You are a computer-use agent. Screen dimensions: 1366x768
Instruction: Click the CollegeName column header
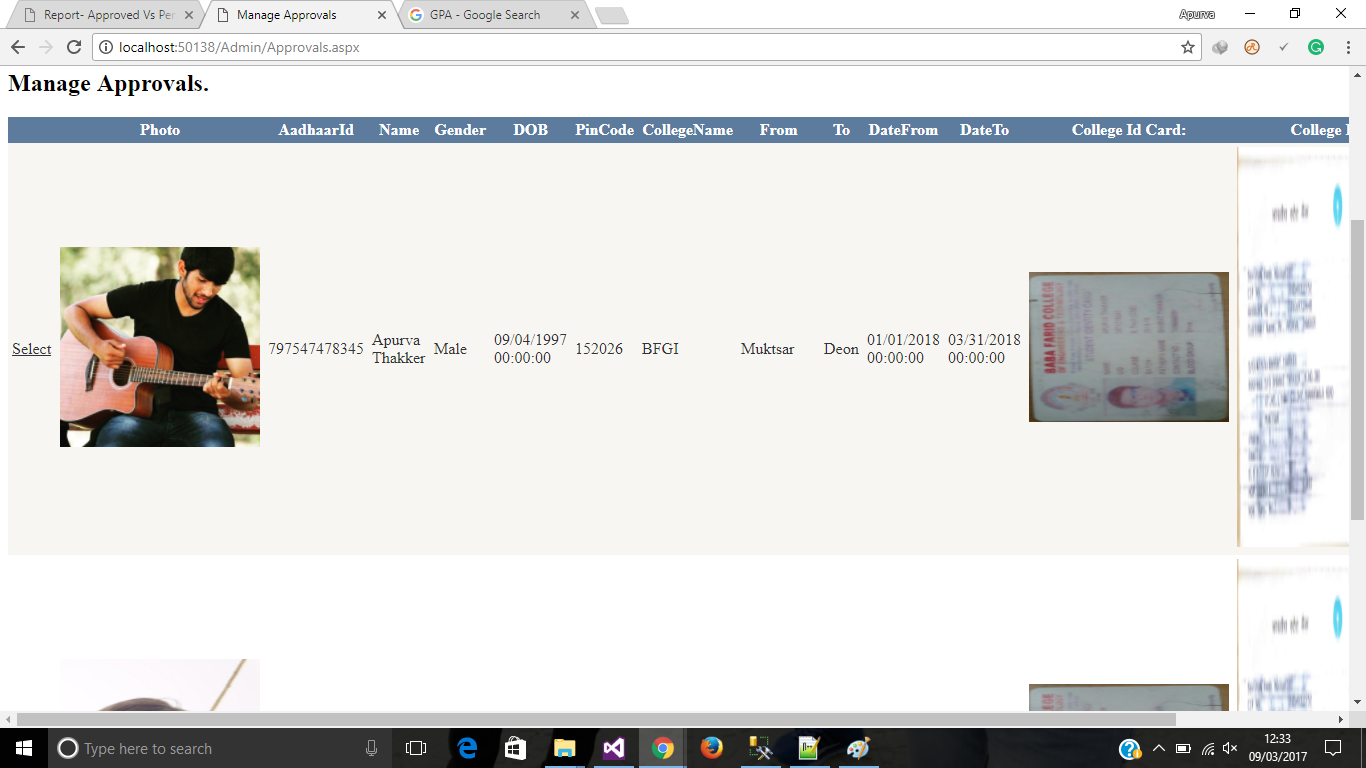tap(687, 130)
